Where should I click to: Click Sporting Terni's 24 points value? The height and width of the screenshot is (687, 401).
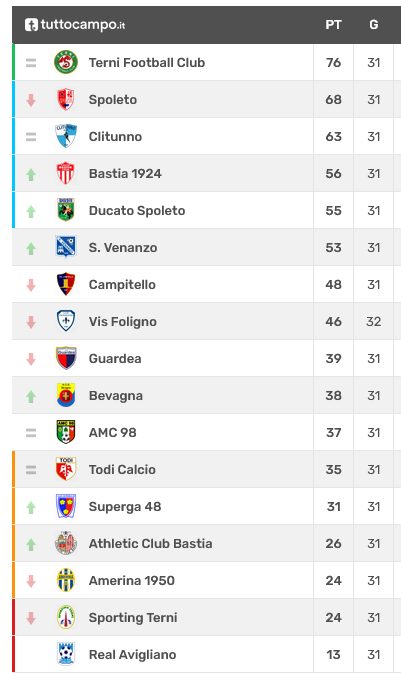point(333,618)
